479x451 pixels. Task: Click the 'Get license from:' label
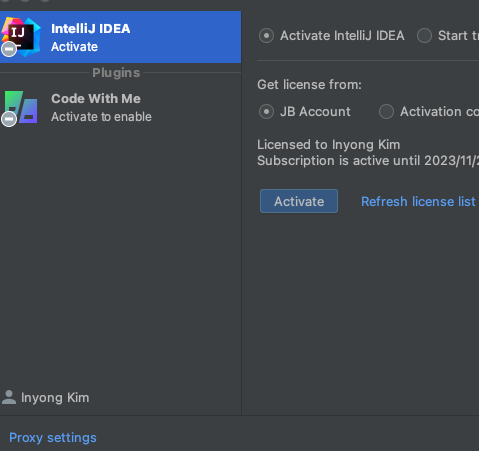[x=309, y=85]
